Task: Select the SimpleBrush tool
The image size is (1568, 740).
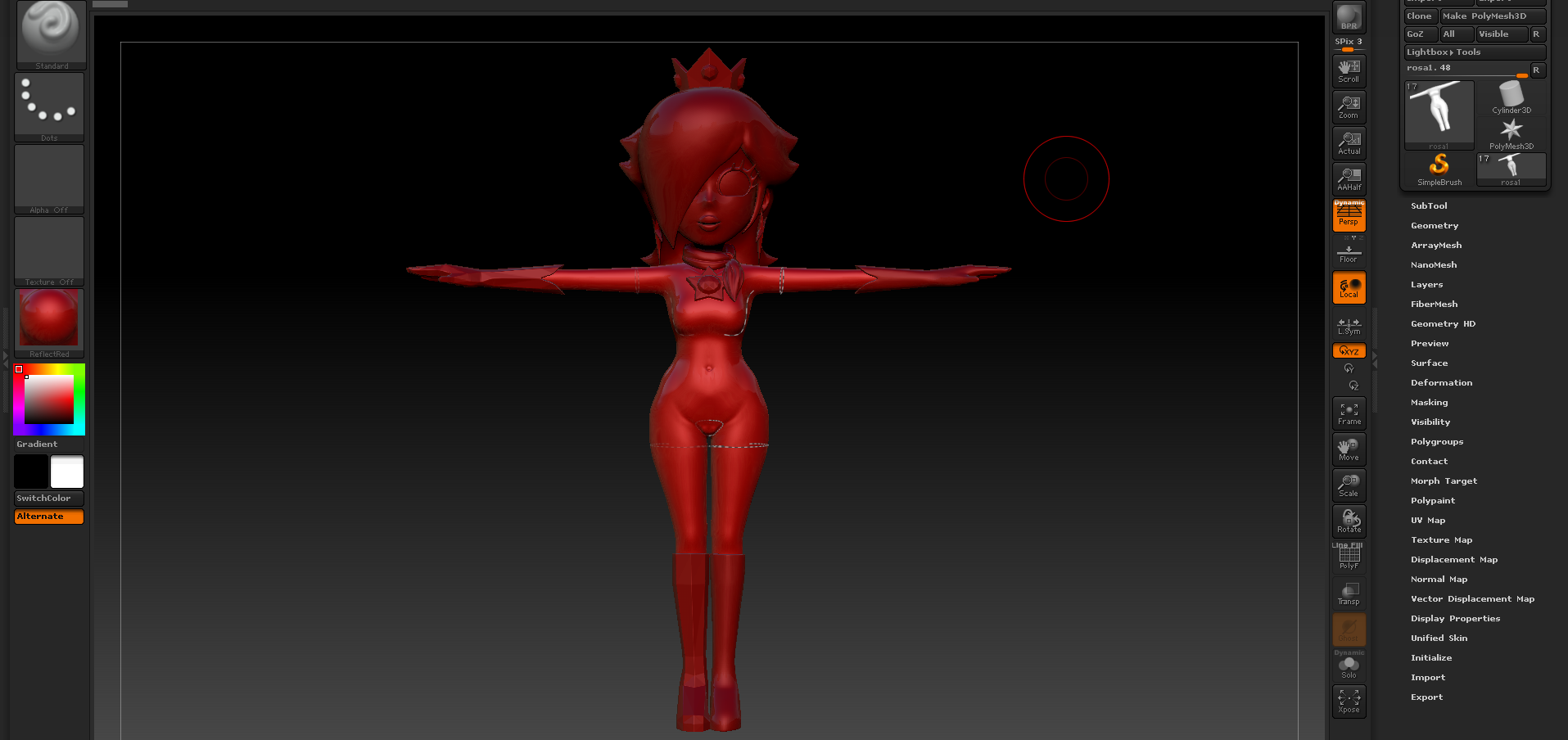Action: click(1439, 169)
